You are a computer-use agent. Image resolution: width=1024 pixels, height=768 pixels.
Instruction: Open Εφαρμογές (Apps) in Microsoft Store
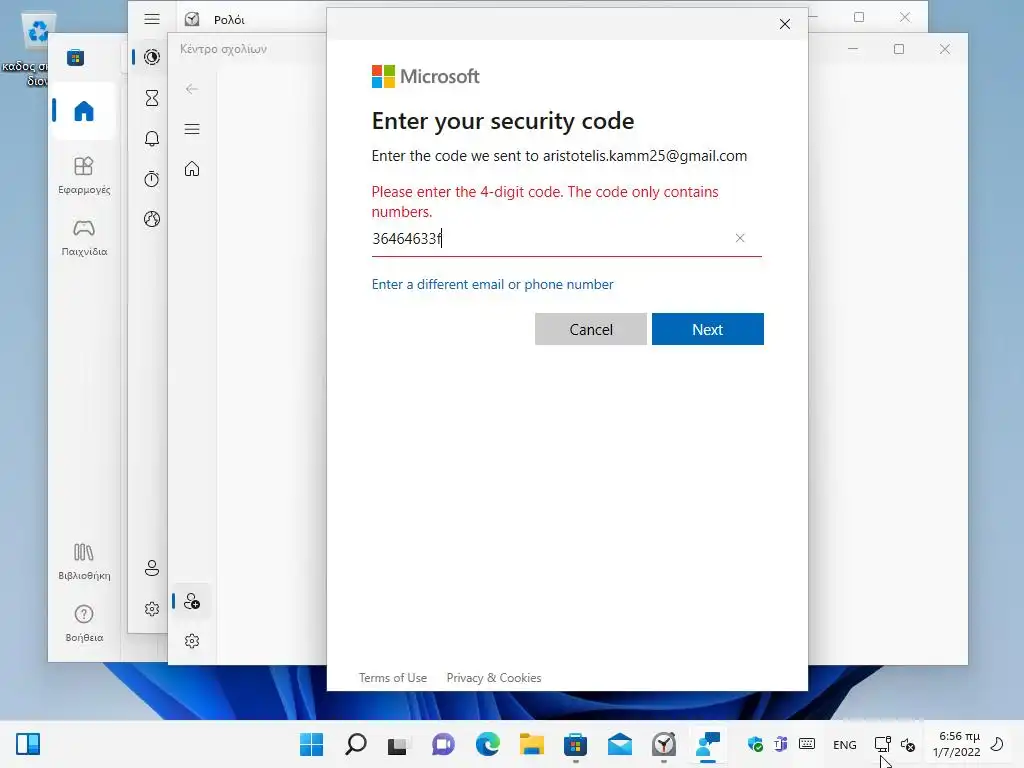tap(84, 176)
